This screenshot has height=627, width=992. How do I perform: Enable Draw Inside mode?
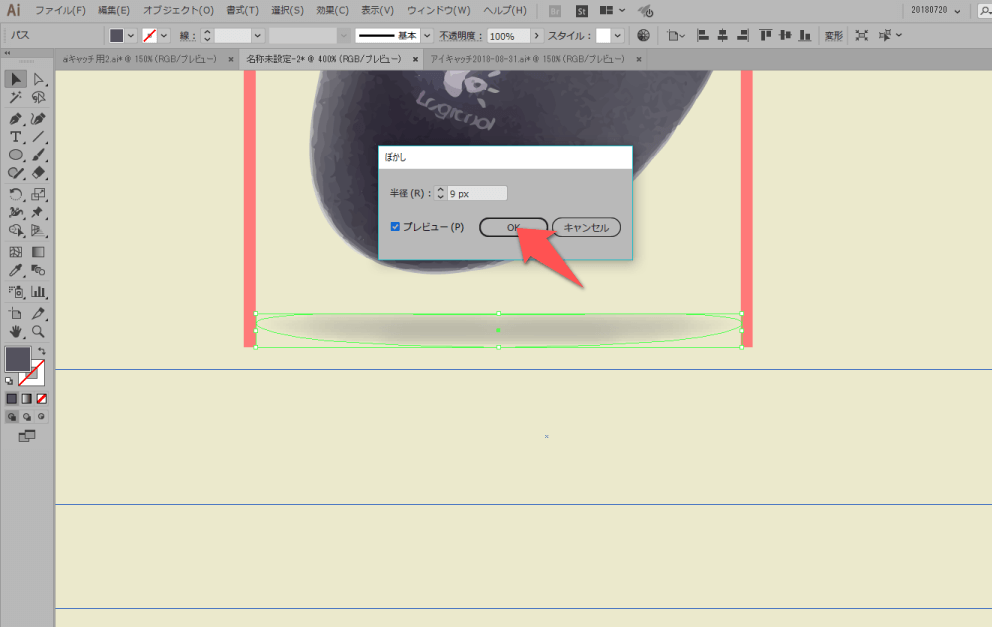(x=42, y=417)
